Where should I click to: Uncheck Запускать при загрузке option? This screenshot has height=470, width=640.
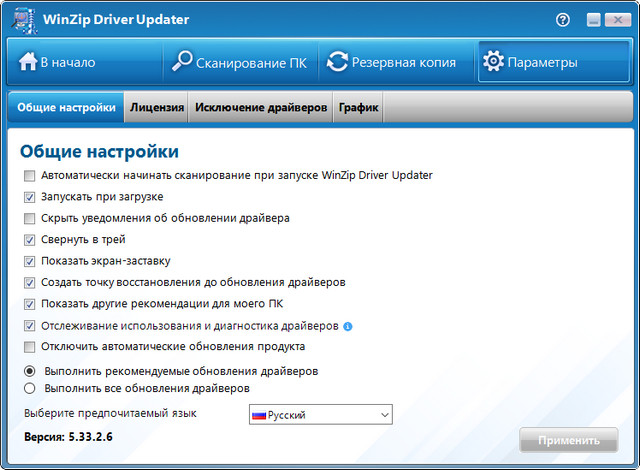[30, 197]
